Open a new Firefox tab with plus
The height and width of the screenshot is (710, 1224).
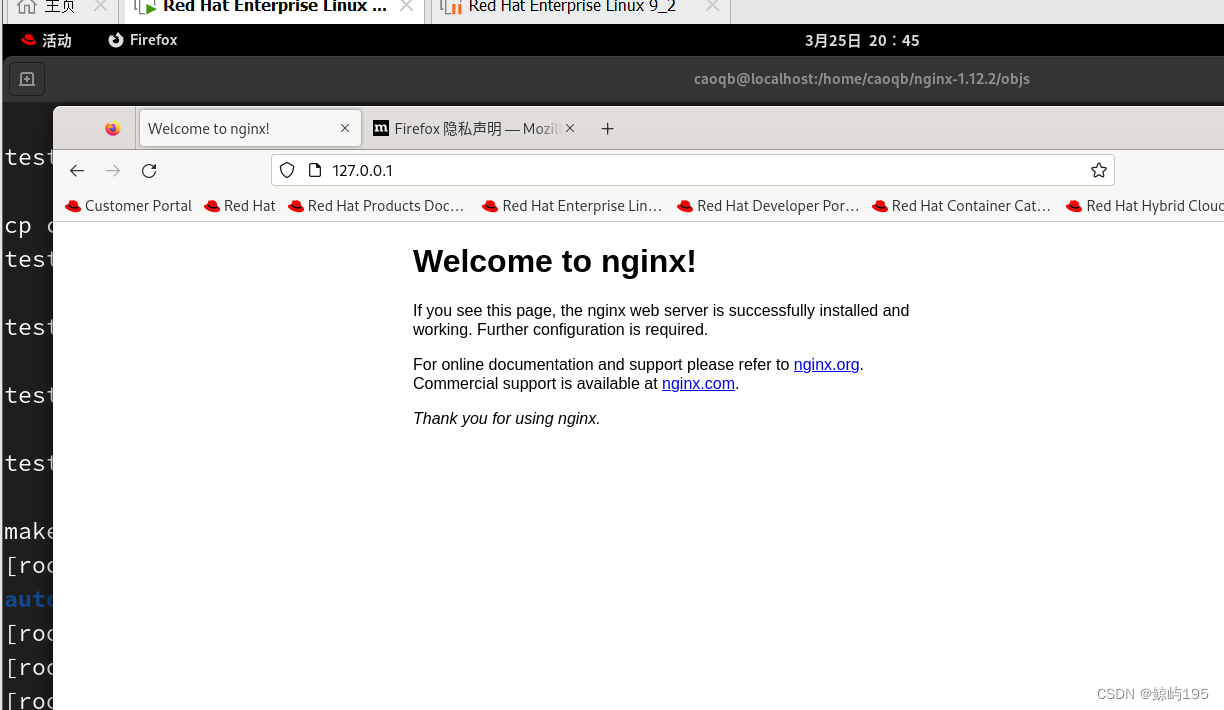pyautogui.click(x=607, y=128)
